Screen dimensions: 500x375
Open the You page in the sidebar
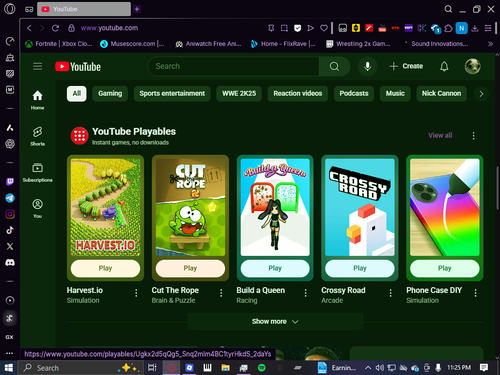pyautogui.click(x=37, y=208)
